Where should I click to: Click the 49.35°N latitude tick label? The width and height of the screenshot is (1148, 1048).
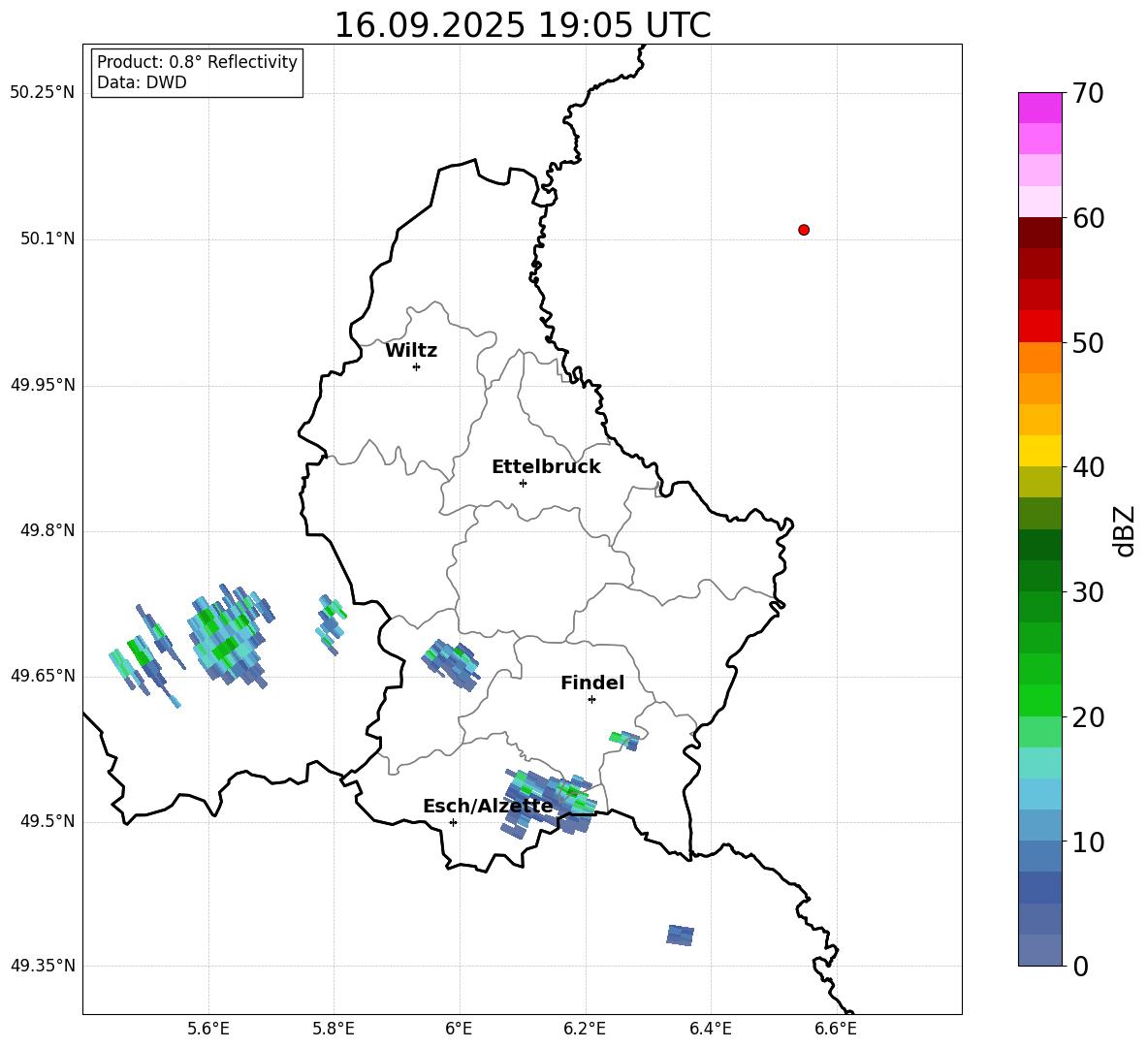click(x=43, y=966)
